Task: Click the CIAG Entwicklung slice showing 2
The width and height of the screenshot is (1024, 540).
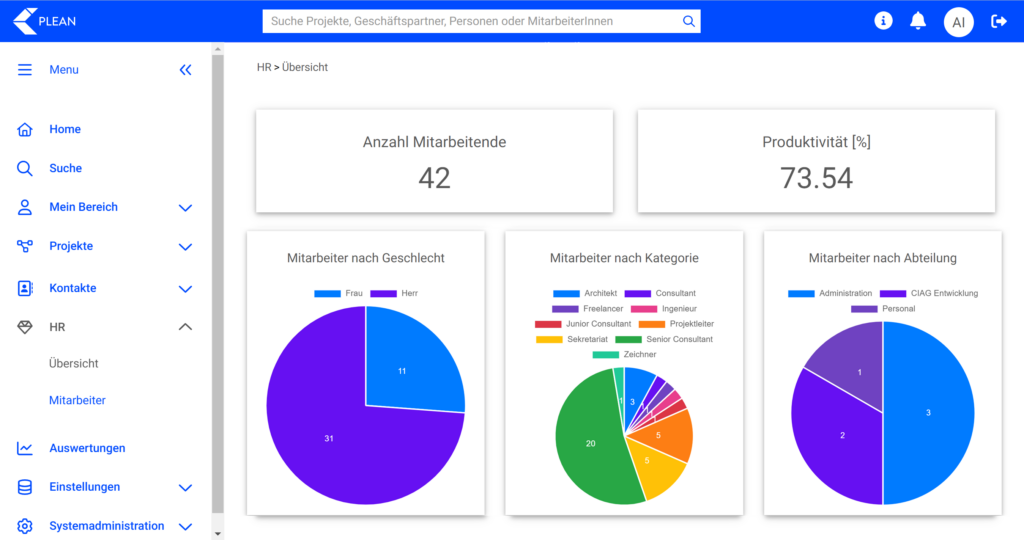Action: tap(842, 436)
